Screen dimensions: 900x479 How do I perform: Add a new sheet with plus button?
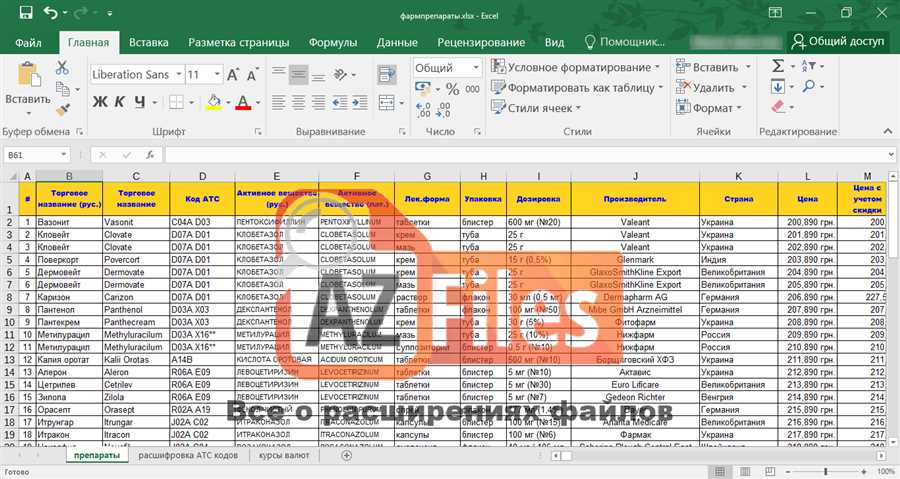pyautogui.click(x=346, y=455)
